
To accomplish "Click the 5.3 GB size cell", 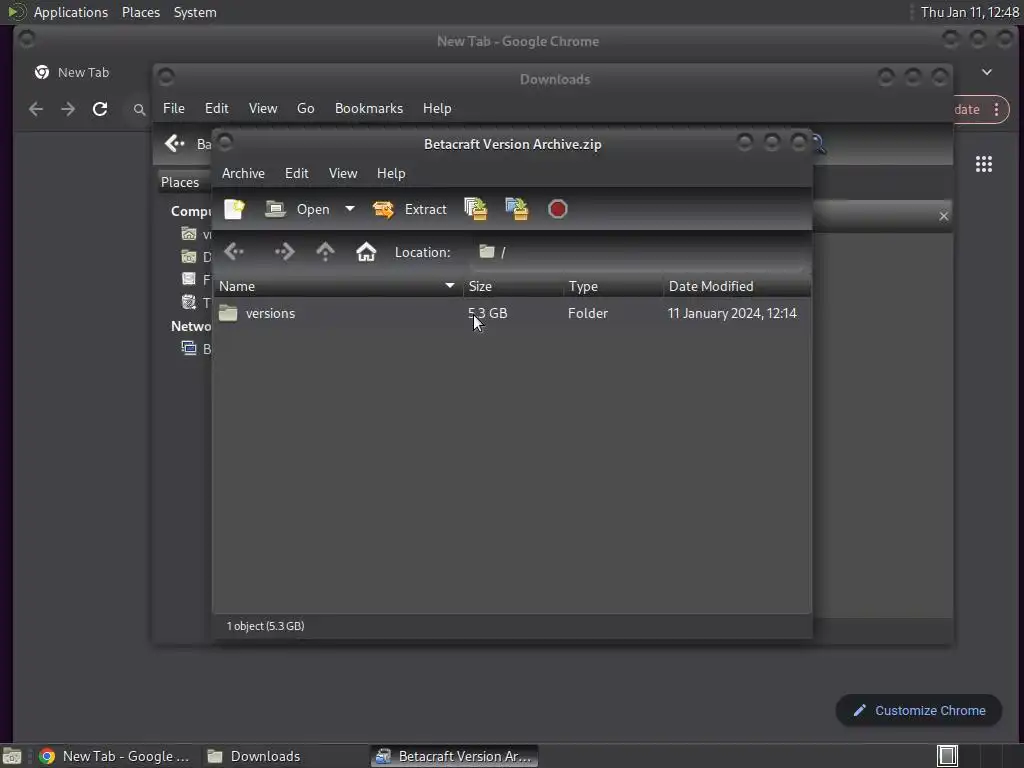I will [488, 313].
